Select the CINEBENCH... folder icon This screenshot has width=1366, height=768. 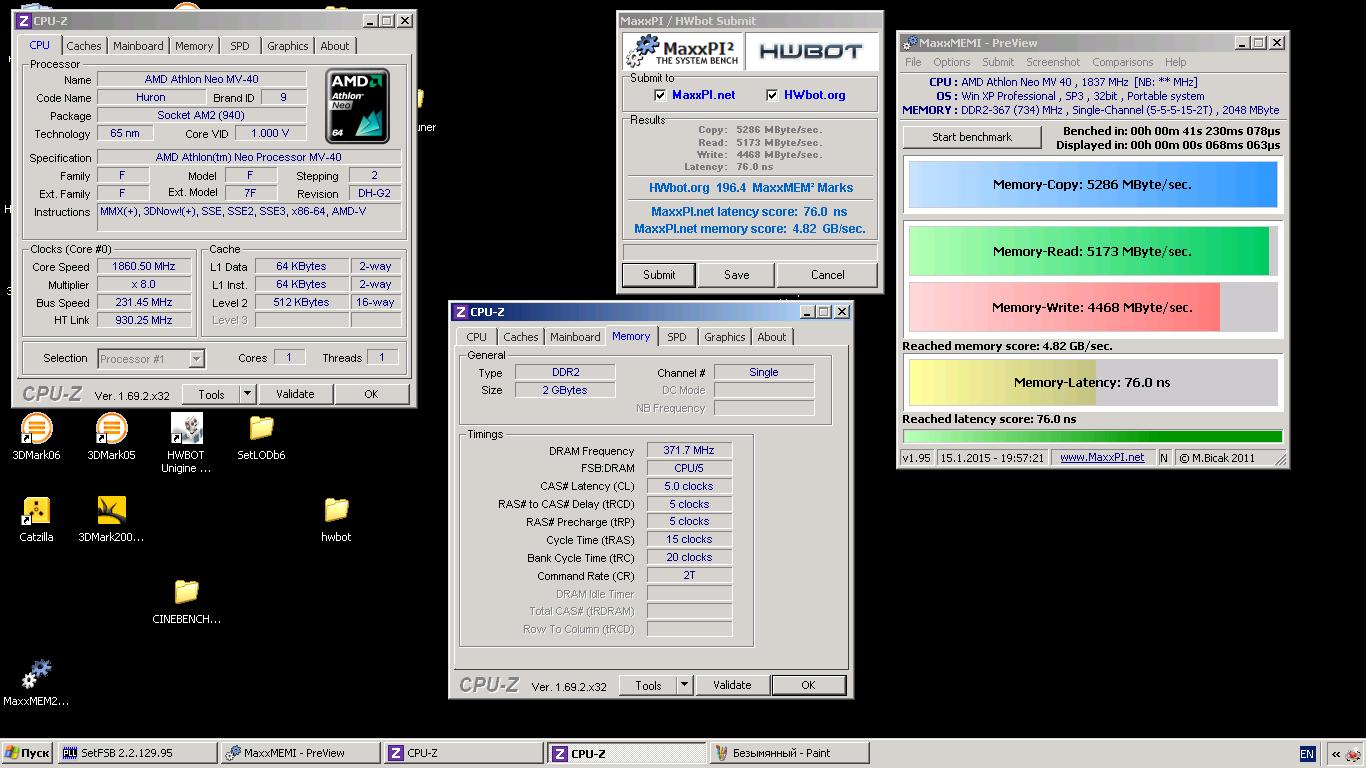pos(186,602)
